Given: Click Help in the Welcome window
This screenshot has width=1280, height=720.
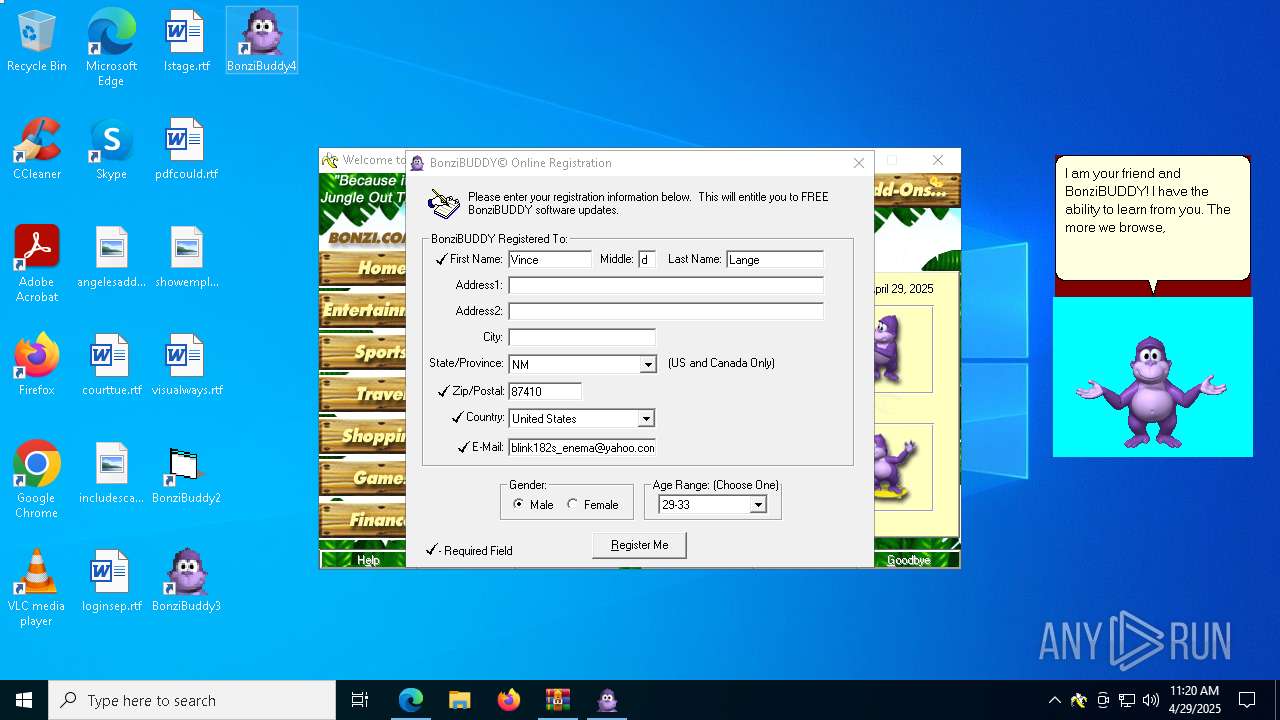Looking at the screenshot, I should click(368, 560).
